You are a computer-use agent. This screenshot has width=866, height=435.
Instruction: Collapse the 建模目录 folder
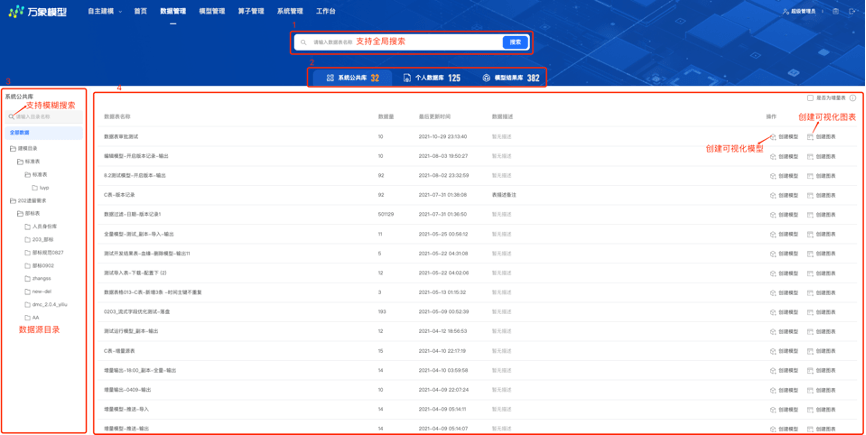coord(23,148)
